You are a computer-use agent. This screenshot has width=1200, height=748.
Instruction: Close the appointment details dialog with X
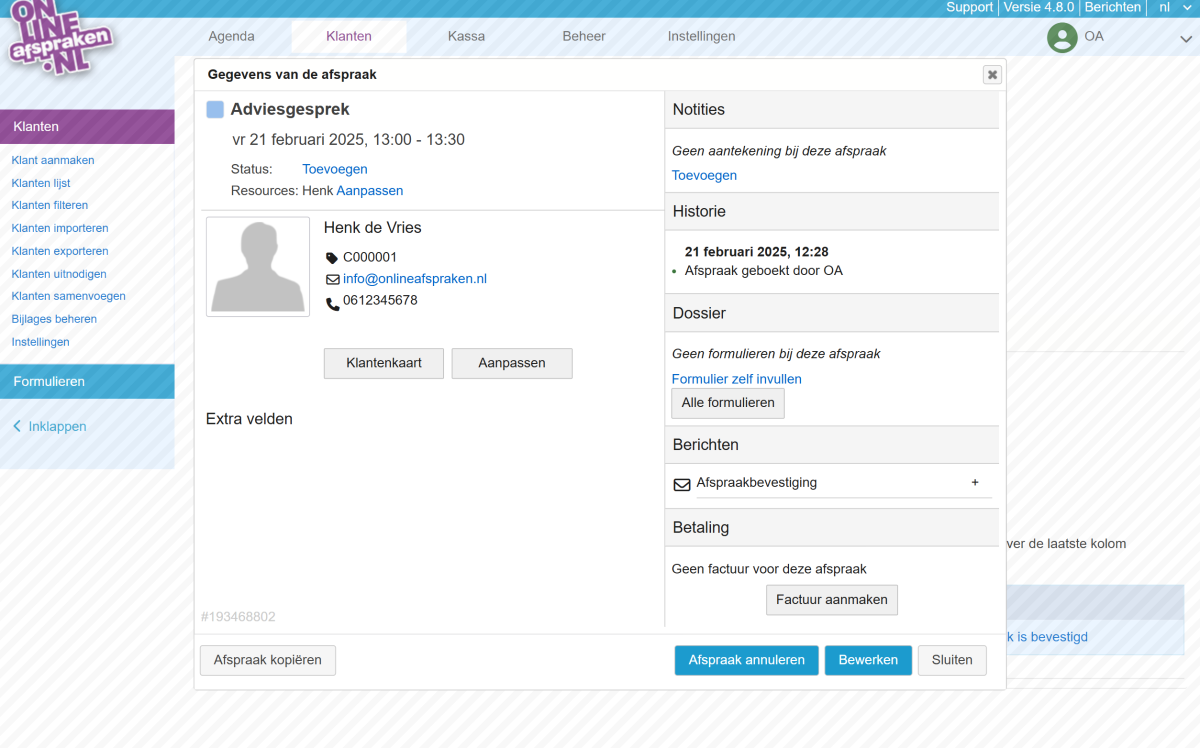(x=991, y=75)
